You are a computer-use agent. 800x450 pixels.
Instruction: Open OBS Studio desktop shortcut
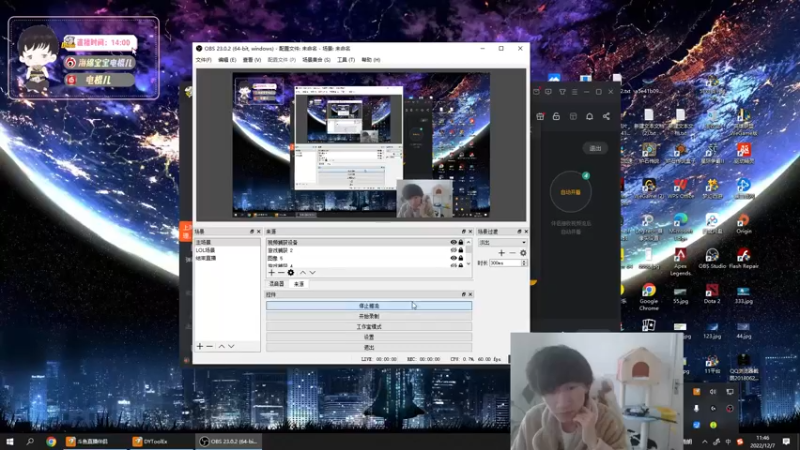coord(712,258)
